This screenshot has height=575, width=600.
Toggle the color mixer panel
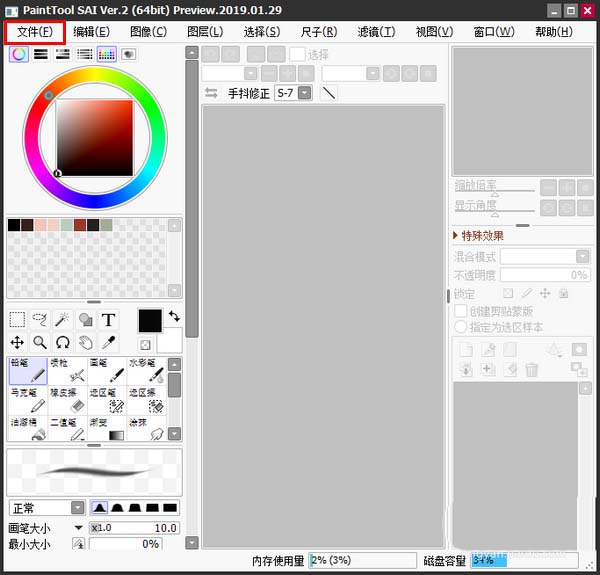(85, 54)
